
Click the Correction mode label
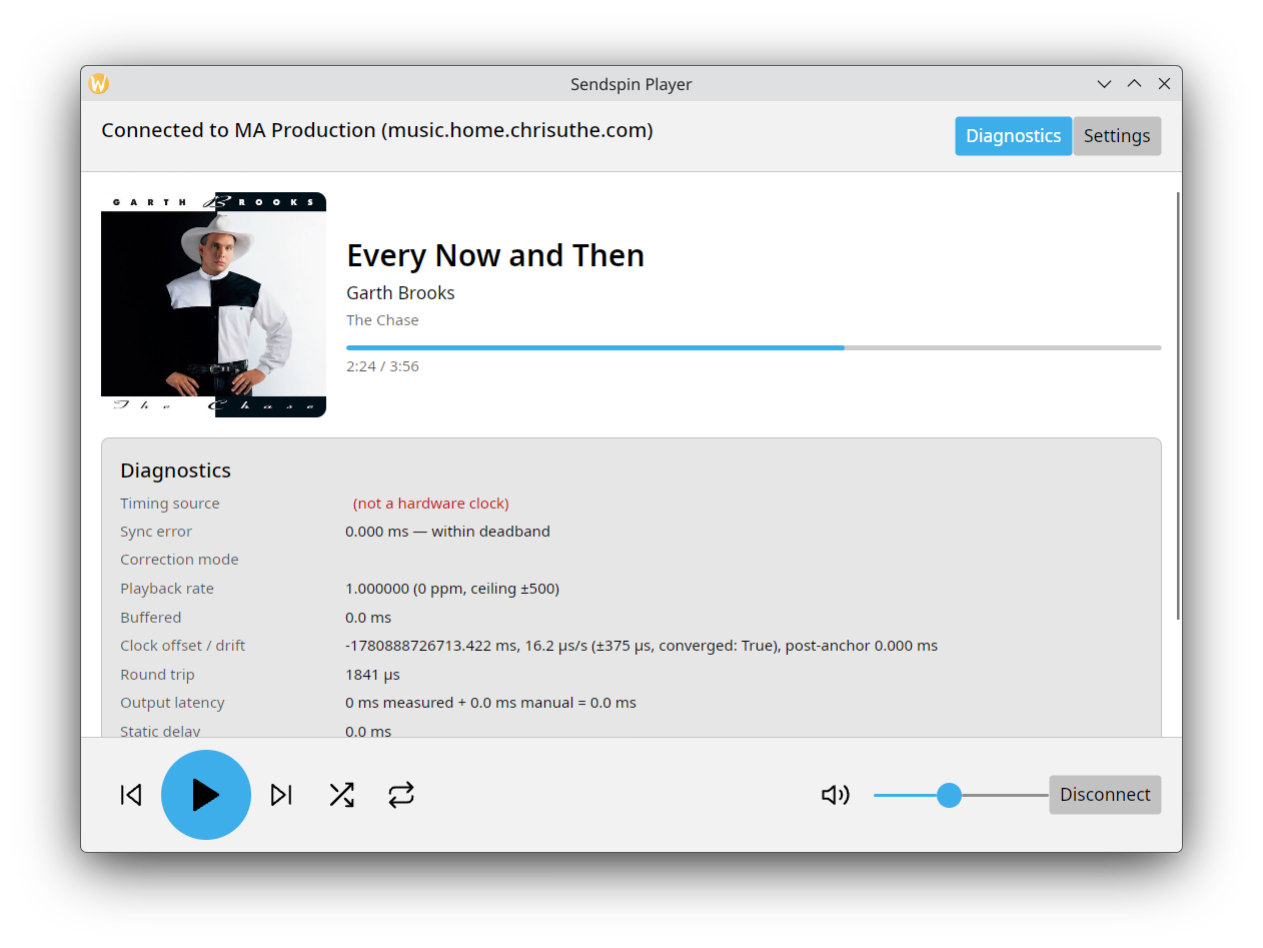point(179,559)
